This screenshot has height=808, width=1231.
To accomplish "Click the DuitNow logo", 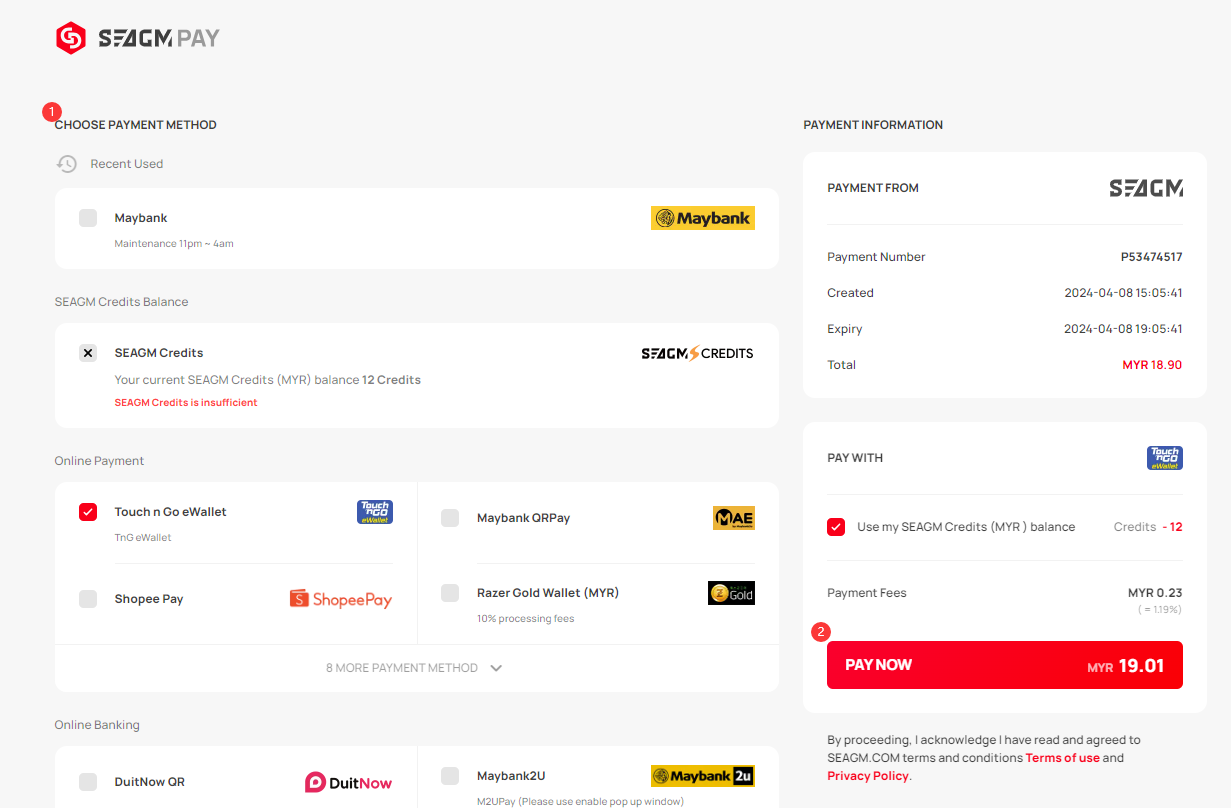I will [x=349, y=782].
